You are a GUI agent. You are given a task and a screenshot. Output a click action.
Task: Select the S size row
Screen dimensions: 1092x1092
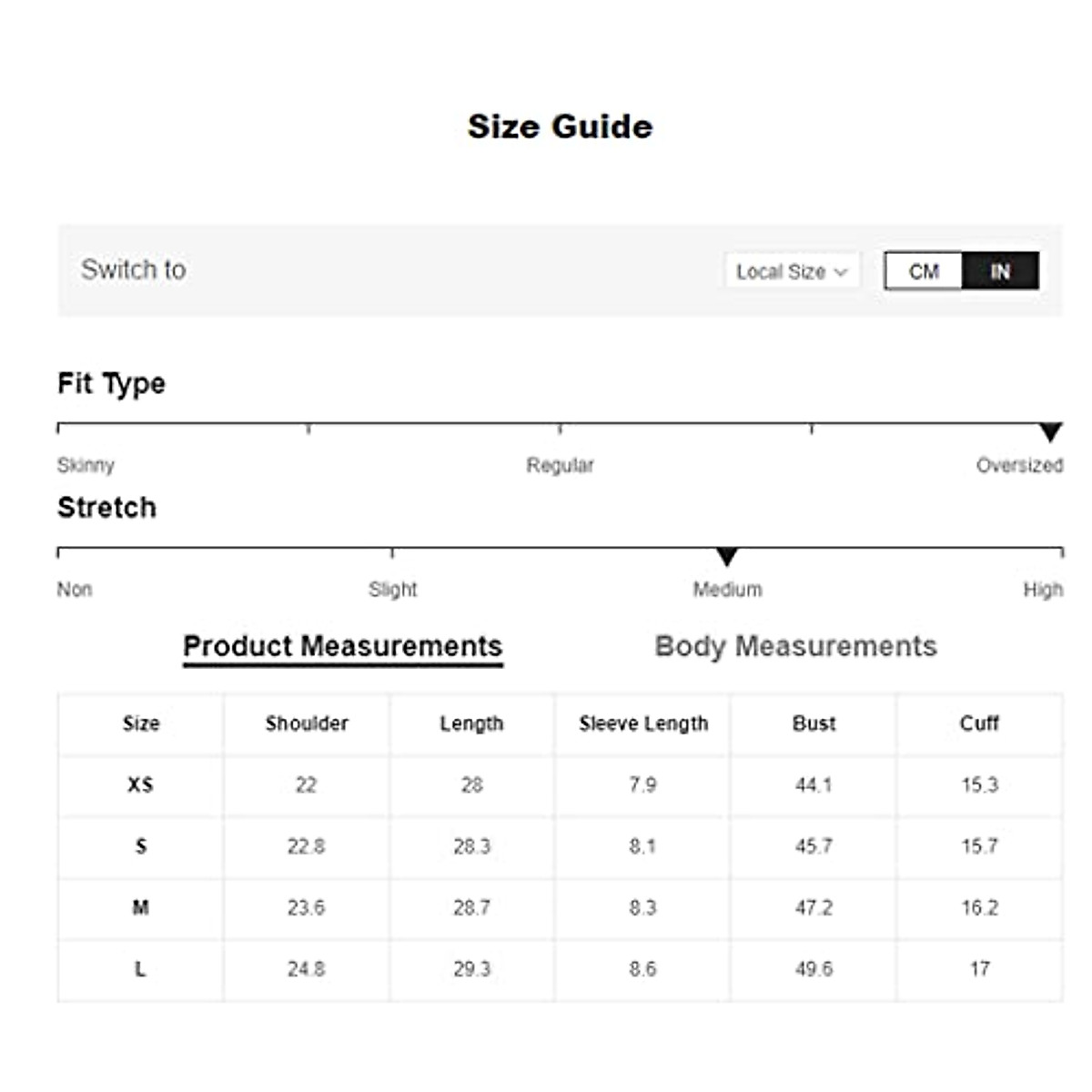[140, 846]
